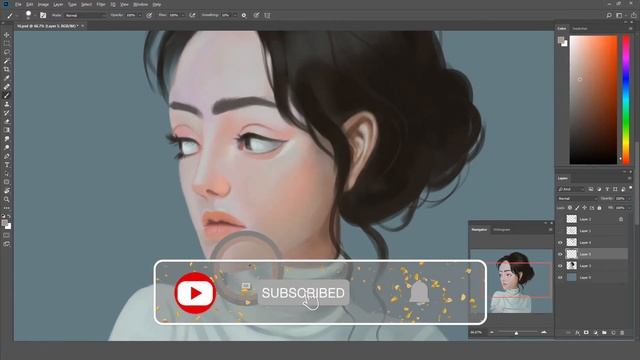Click the Navigator zoom percentage field
The width and height of the screenshot is (640, 360).
(476, 333)
